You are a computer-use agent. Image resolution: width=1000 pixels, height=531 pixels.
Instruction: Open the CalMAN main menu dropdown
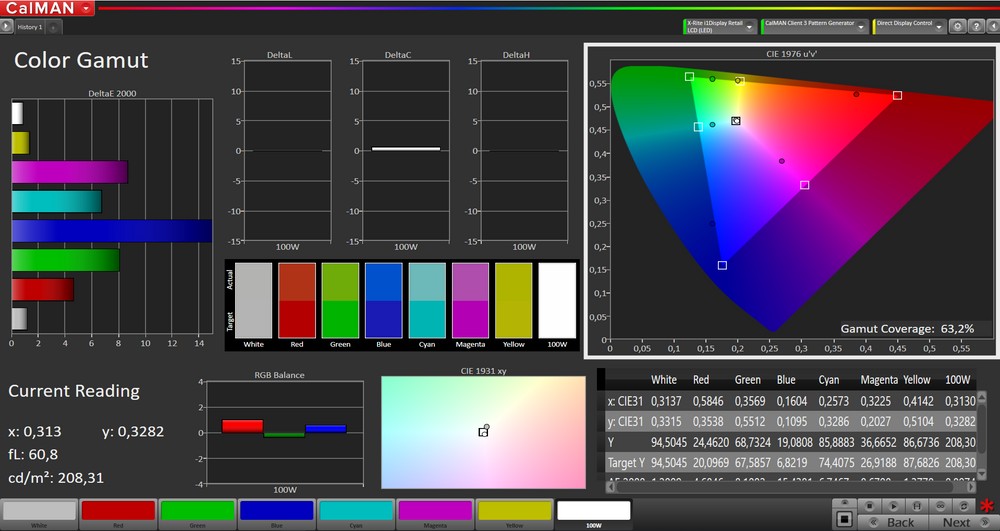pos(87,8)
